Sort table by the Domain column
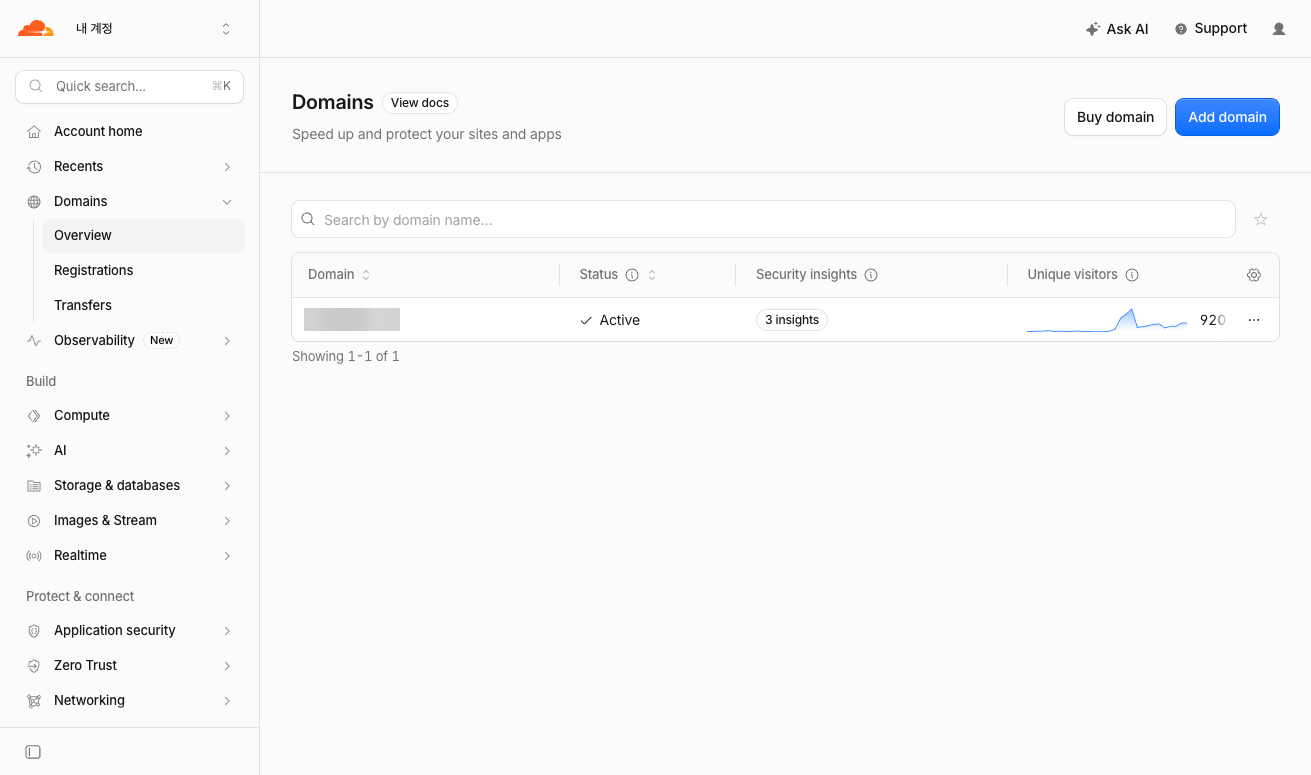The height and width of the screenshot is (775, 1311). pos(339,275)
